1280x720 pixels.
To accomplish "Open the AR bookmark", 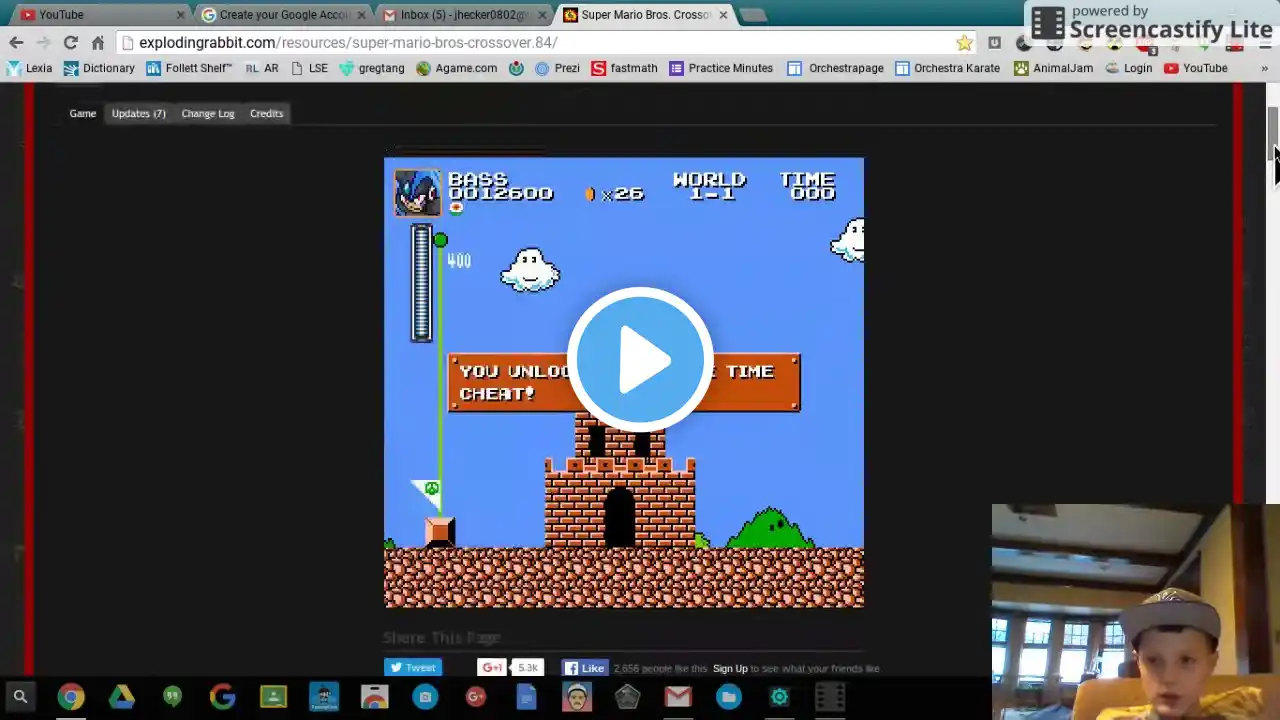I will [262, 68].
